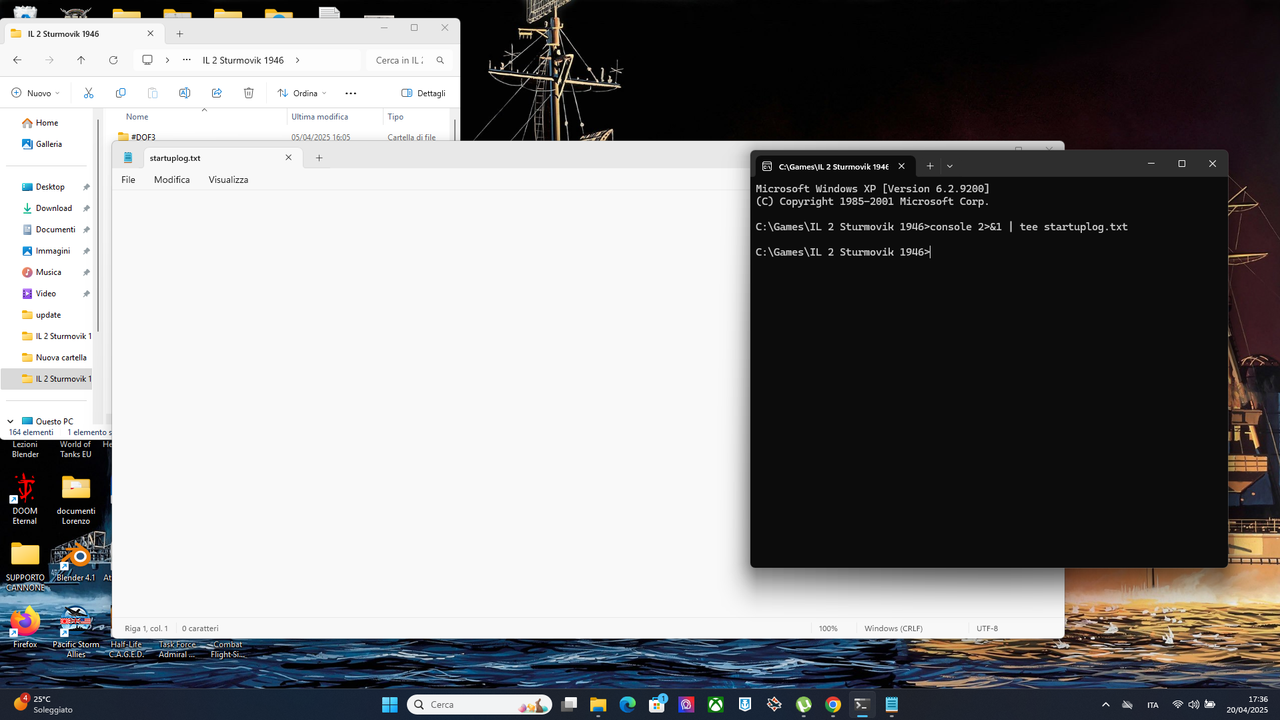
Task: Open Galleria from the Explorer sidebar
Action: pyautogui.click(x=45, y=143)
